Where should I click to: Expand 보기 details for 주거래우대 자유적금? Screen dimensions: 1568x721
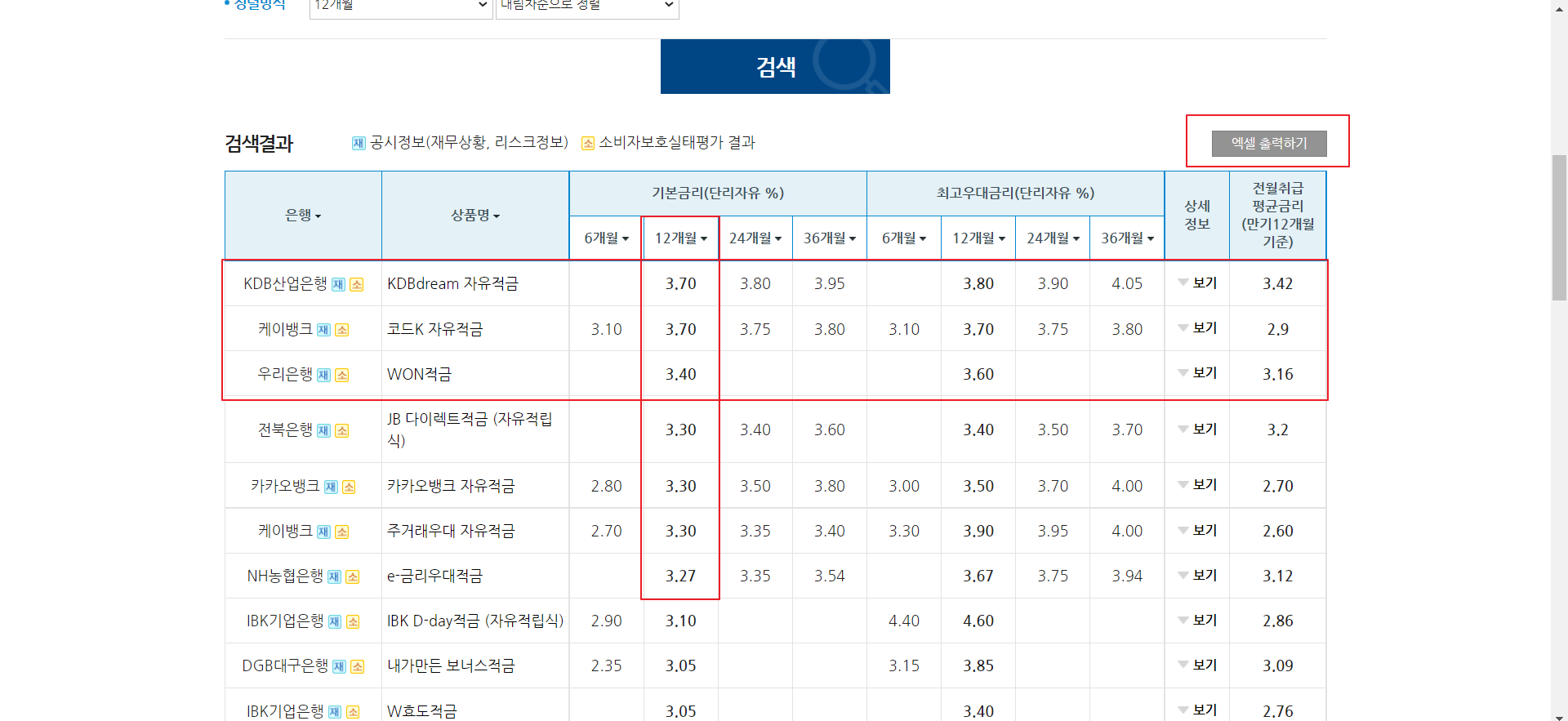(x=1197, y=530)
